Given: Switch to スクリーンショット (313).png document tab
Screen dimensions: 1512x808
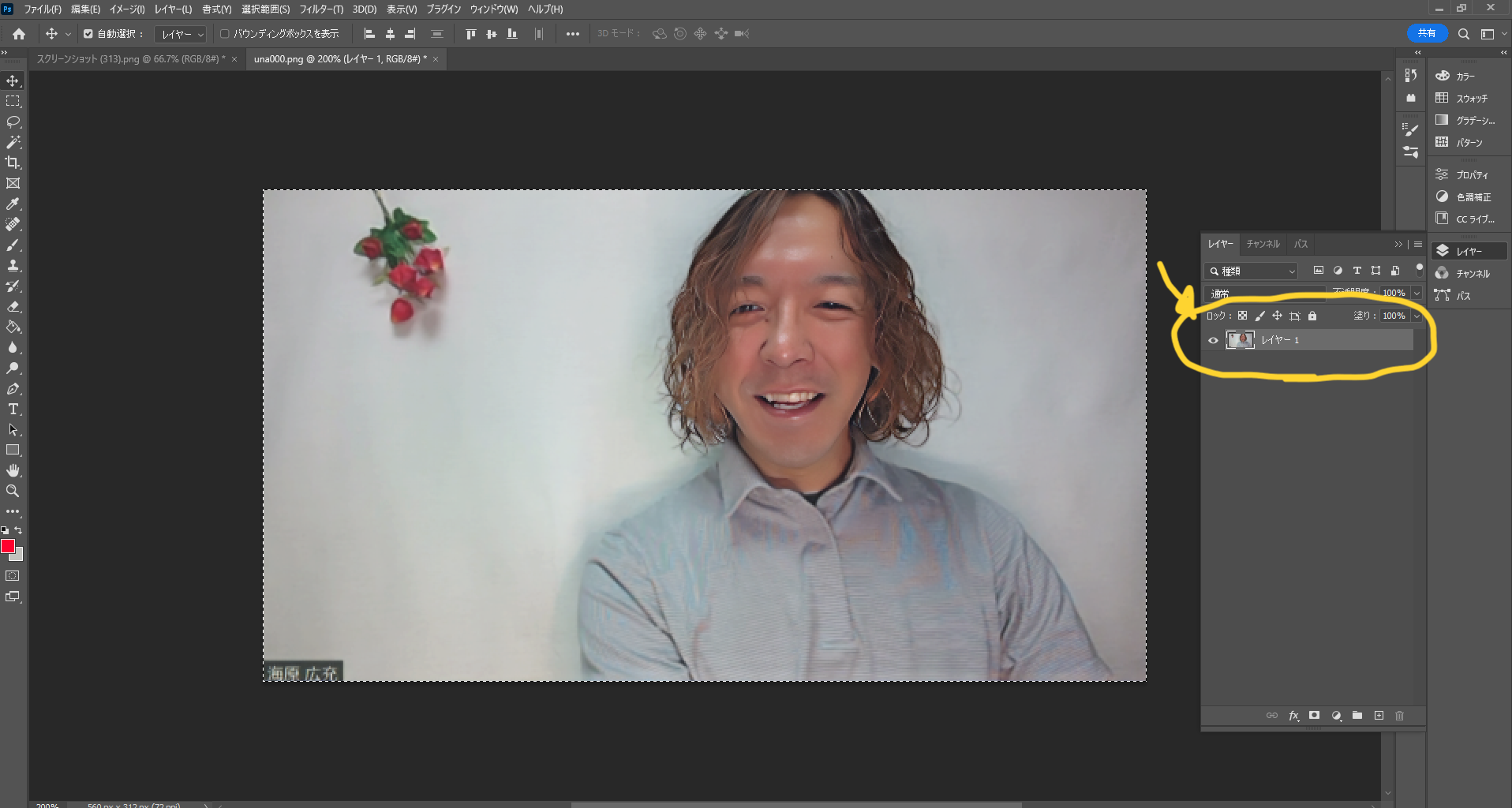Looking at the screenshot, I should click(x=131, y=59).
